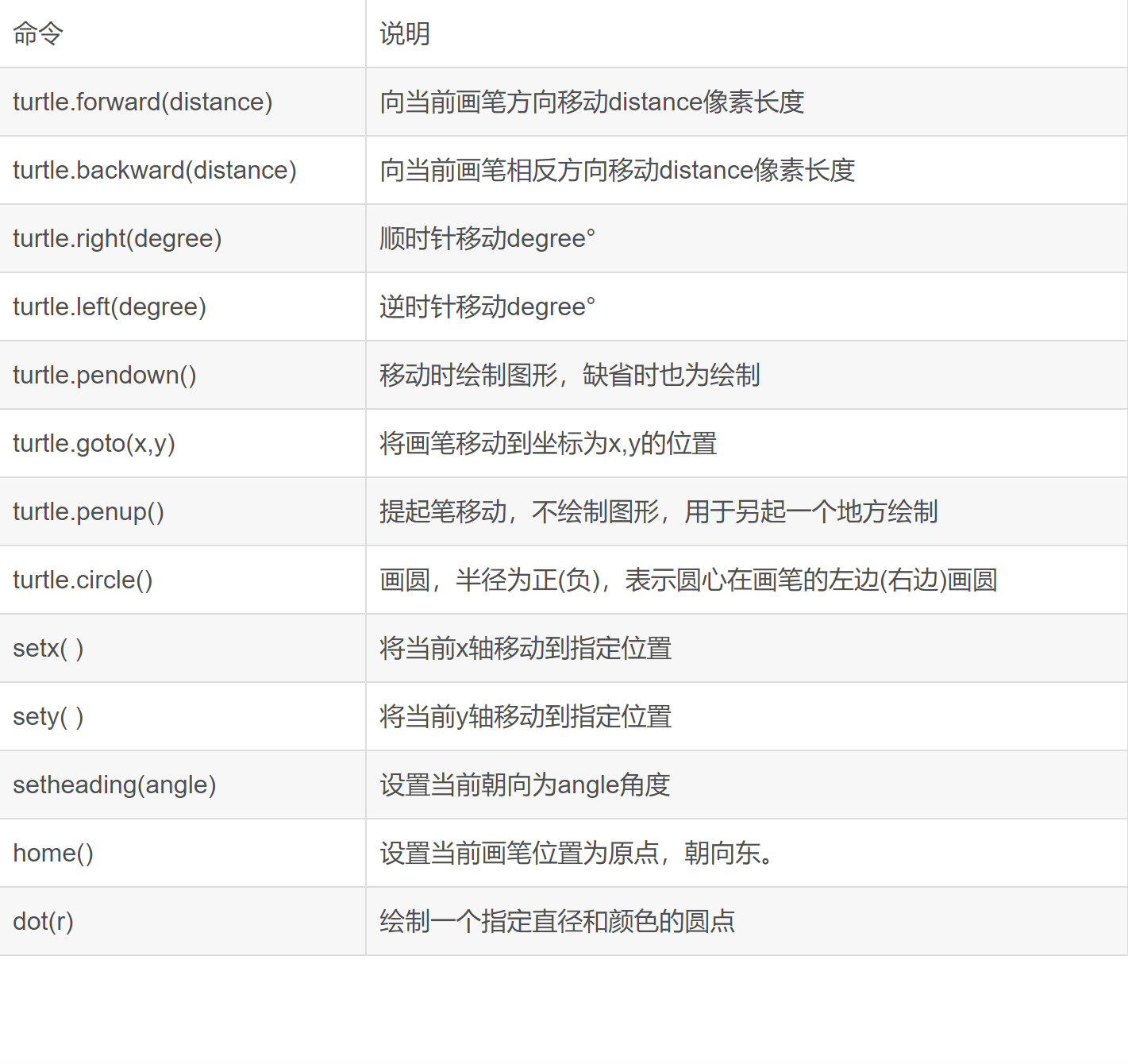The height and width of the screenshot is (1064, 1128).
Task: Click the turtle.left(degree) command text
Action: pyautogui.click(x=109, y=306)
